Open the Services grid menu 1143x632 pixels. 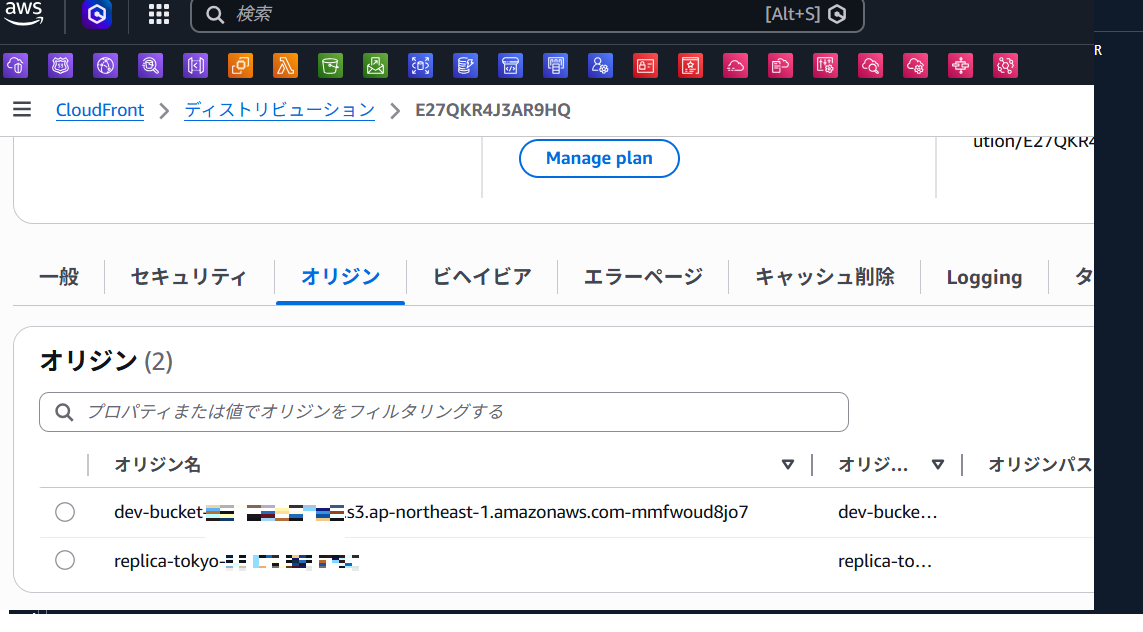point(158,15)
